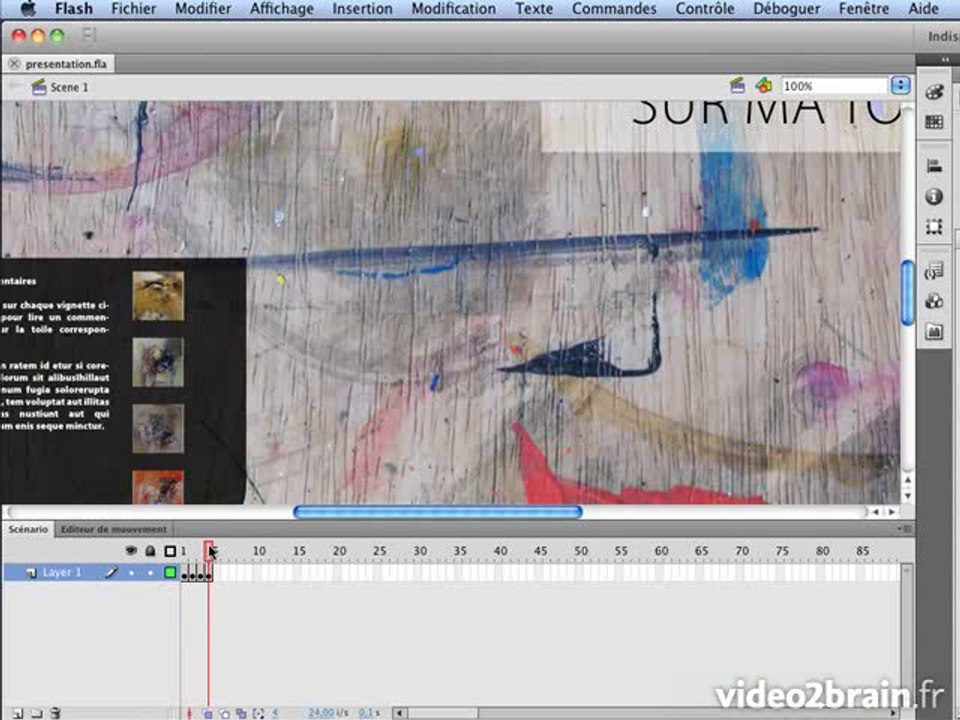Screen dimensions: 960x720
Task: Open the Fenêtre menu
Action: pos(864,9)
